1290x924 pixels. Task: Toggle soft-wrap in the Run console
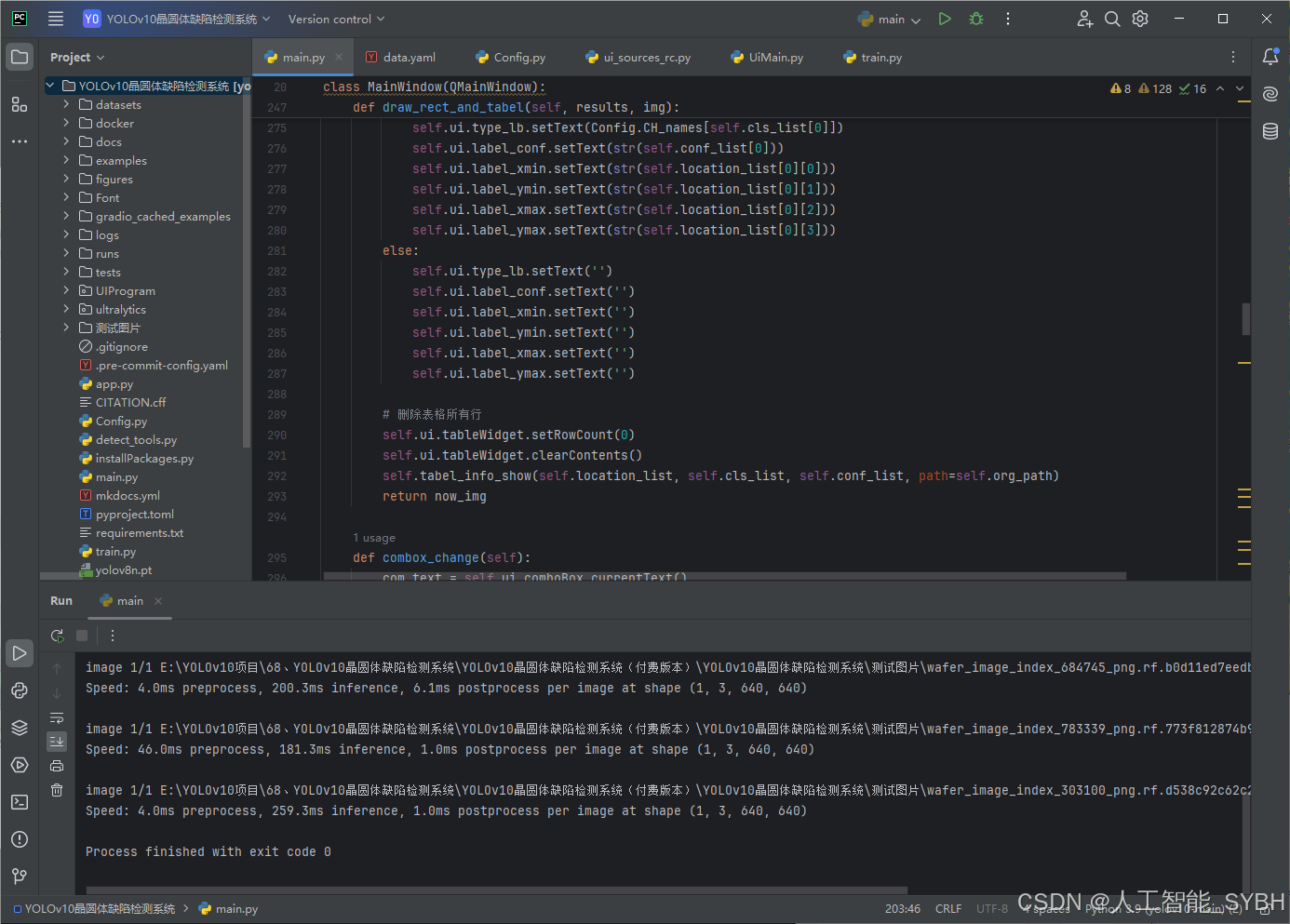[57, 717]
